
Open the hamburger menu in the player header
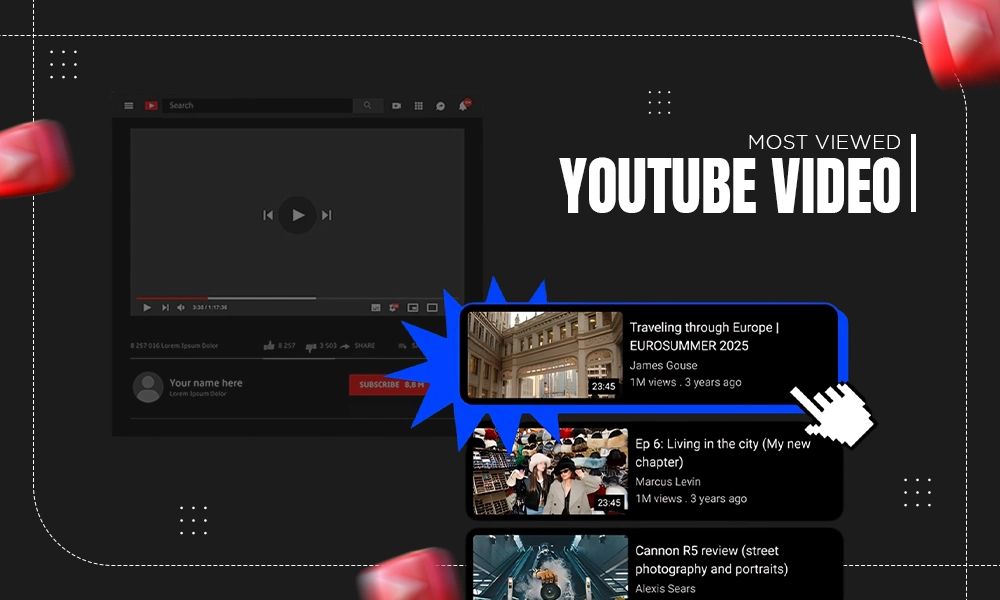pyautogui.click(x=129, y=106)
